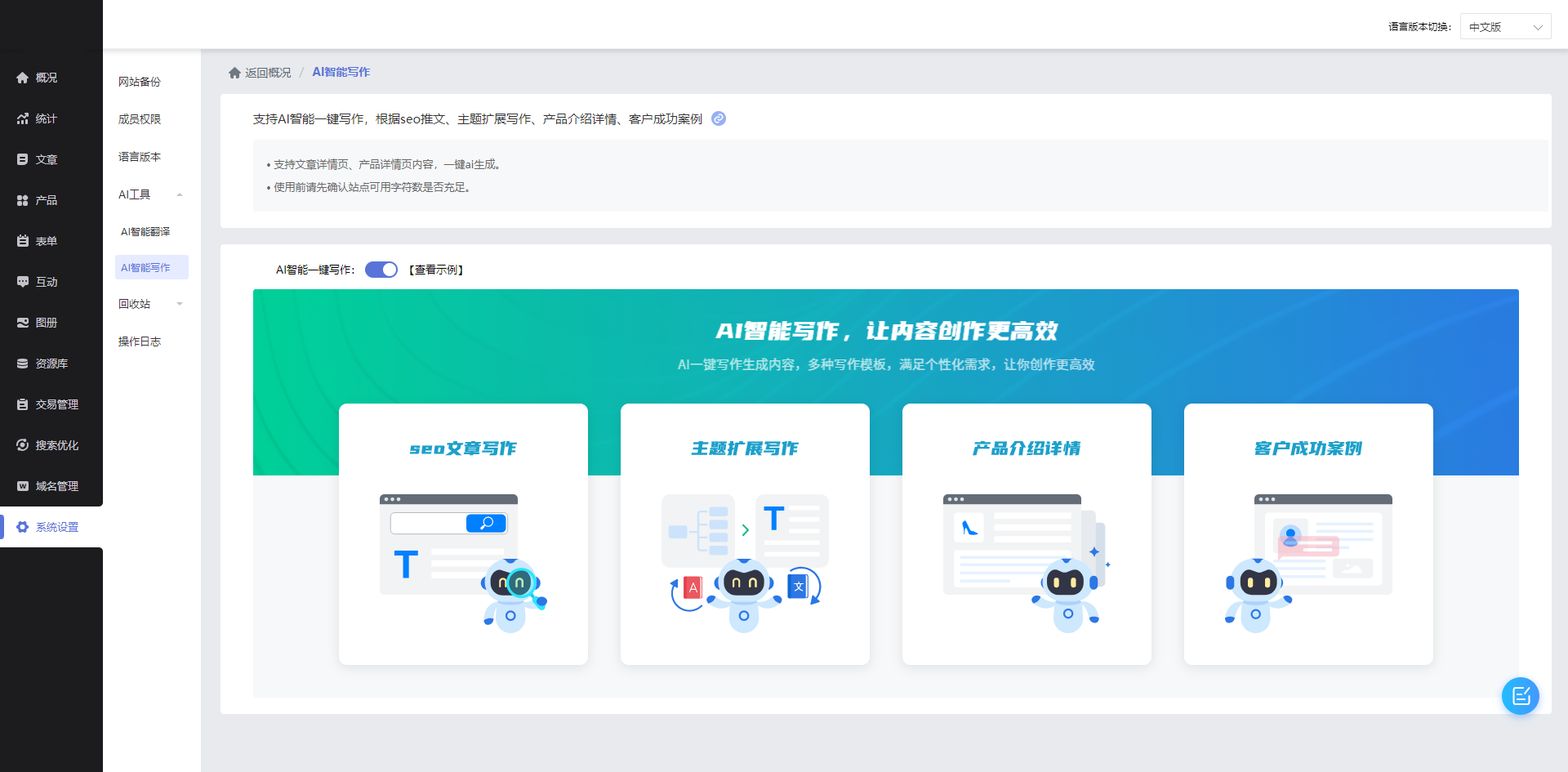The height and width of the screenshot is (772, 1568).
Task: Open the seo文章写作 card
Action: pyautogui.click(x=463, y=533)
